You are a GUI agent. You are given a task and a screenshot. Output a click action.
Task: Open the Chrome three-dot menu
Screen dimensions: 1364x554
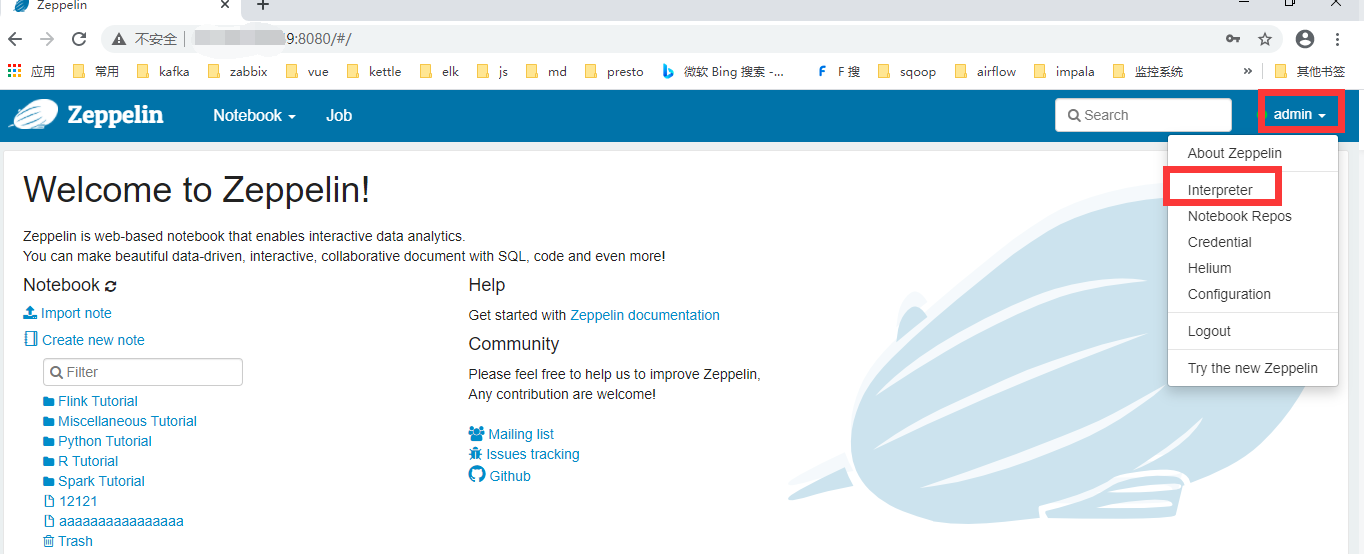coord(1338,39)
